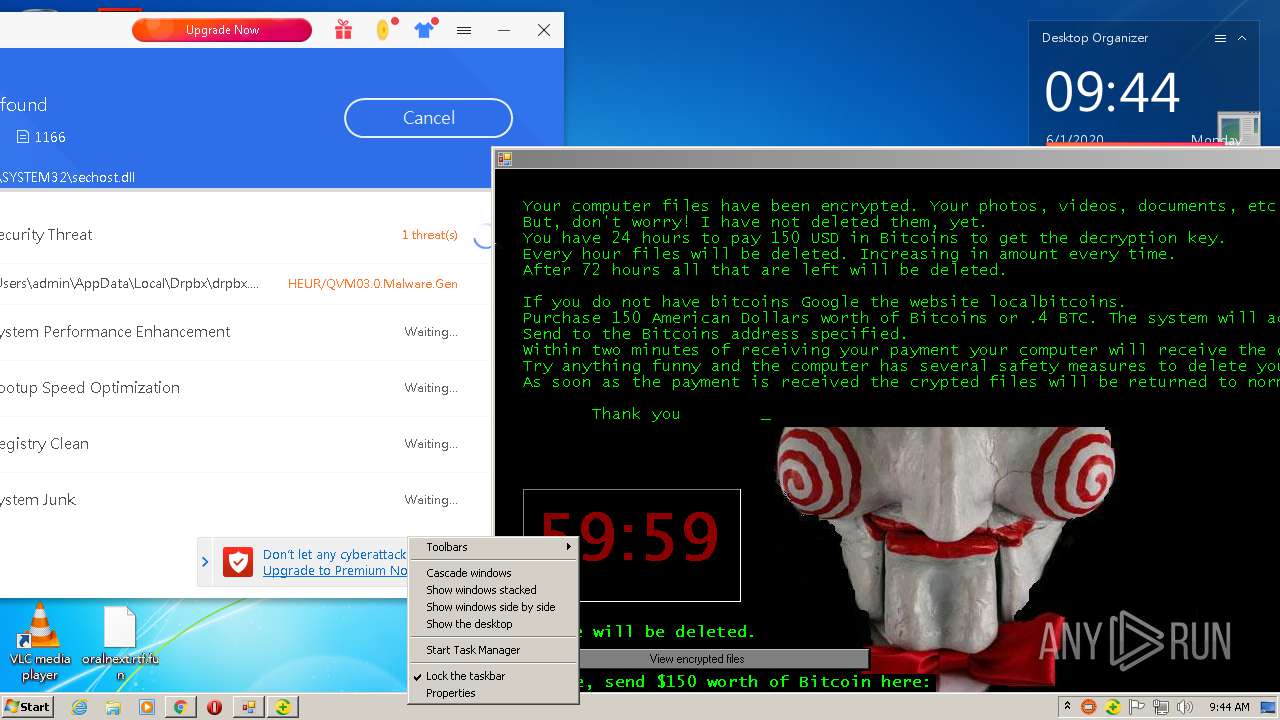Click the Desktop Organizer title
The width and height of the screenshot is (1280, 720).
[x=1095, y=38]
